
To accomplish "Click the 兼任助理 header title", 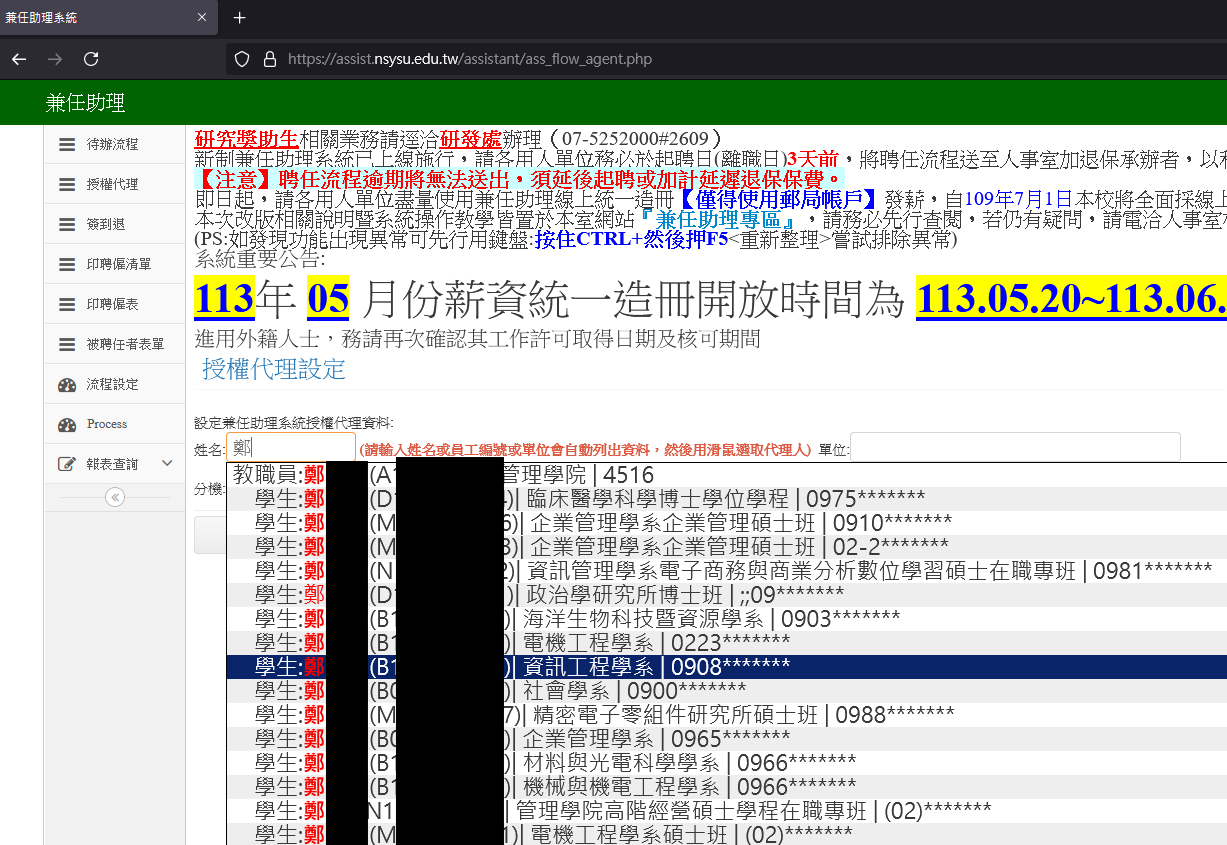I will [85, 102].
